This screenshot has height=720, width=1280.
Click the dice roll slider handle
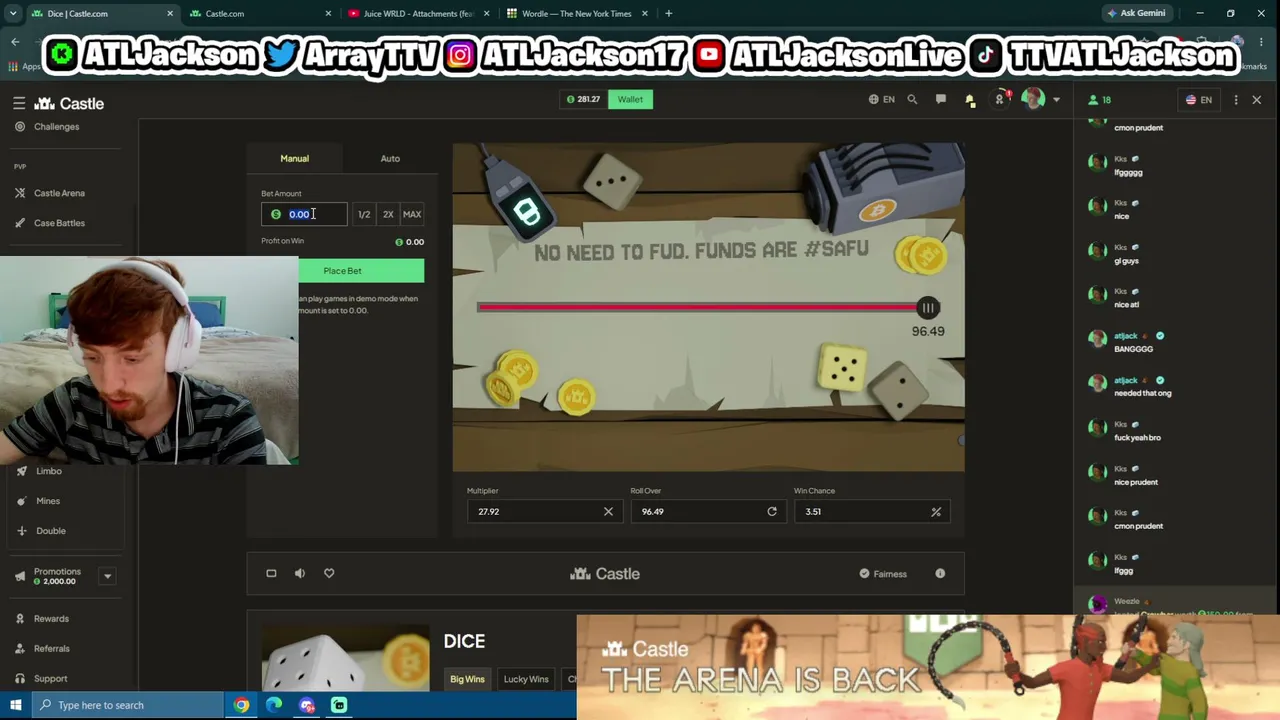(x=928, y=308)
